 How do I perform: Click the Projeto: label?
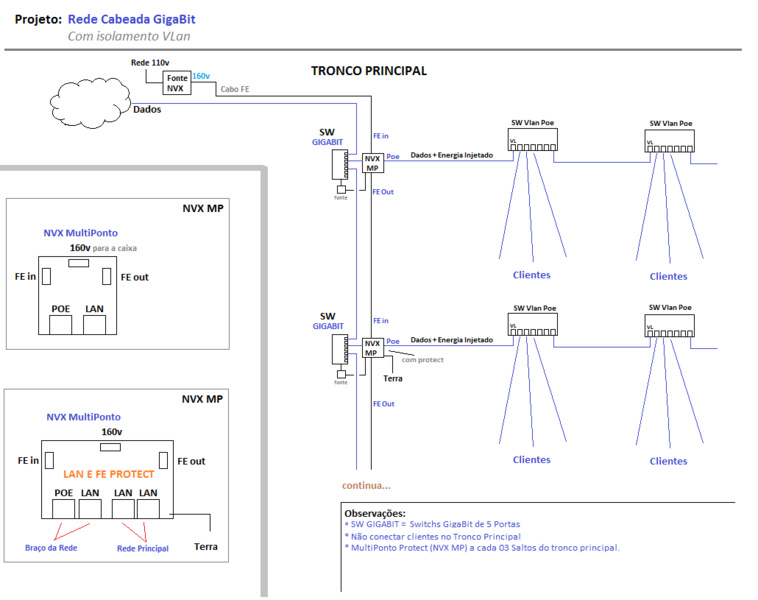(x=38, y=19)
